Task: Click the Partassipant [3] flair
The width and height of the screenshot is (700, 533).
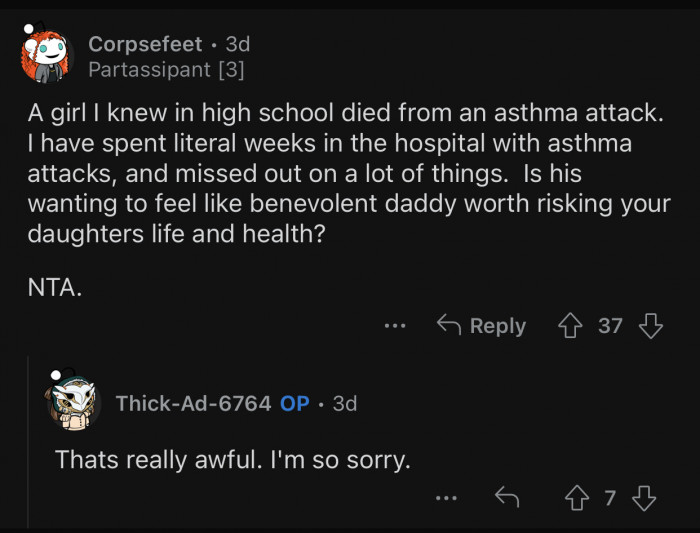Action: [165, 70]
